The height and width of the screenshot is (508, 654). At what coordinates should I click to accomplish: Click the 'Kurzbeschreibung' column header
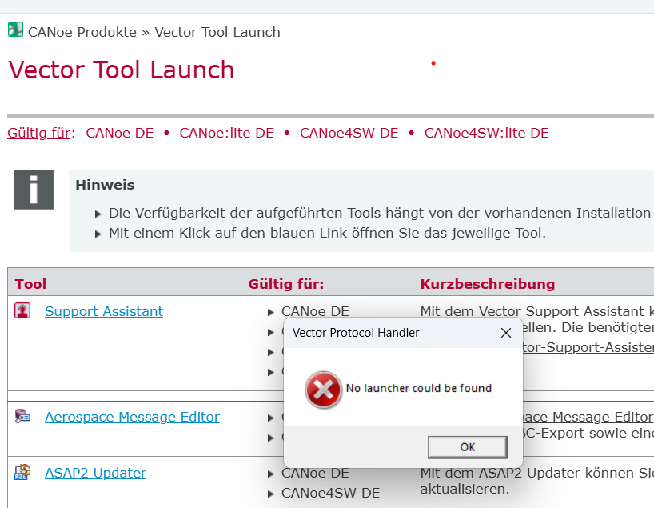tap(487, 284)
